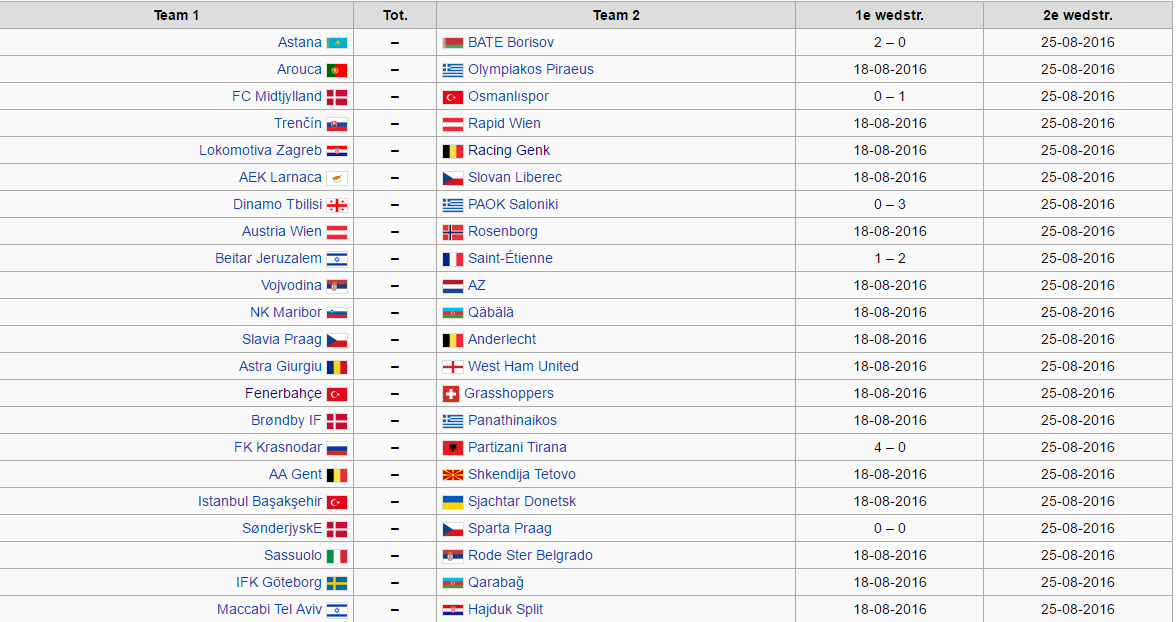Image resolution: width=1176 pixels, height=622 pixels.
Task: Click the Croatian flag next to Lokomotiva Zagreb
Action: point(337,152)
